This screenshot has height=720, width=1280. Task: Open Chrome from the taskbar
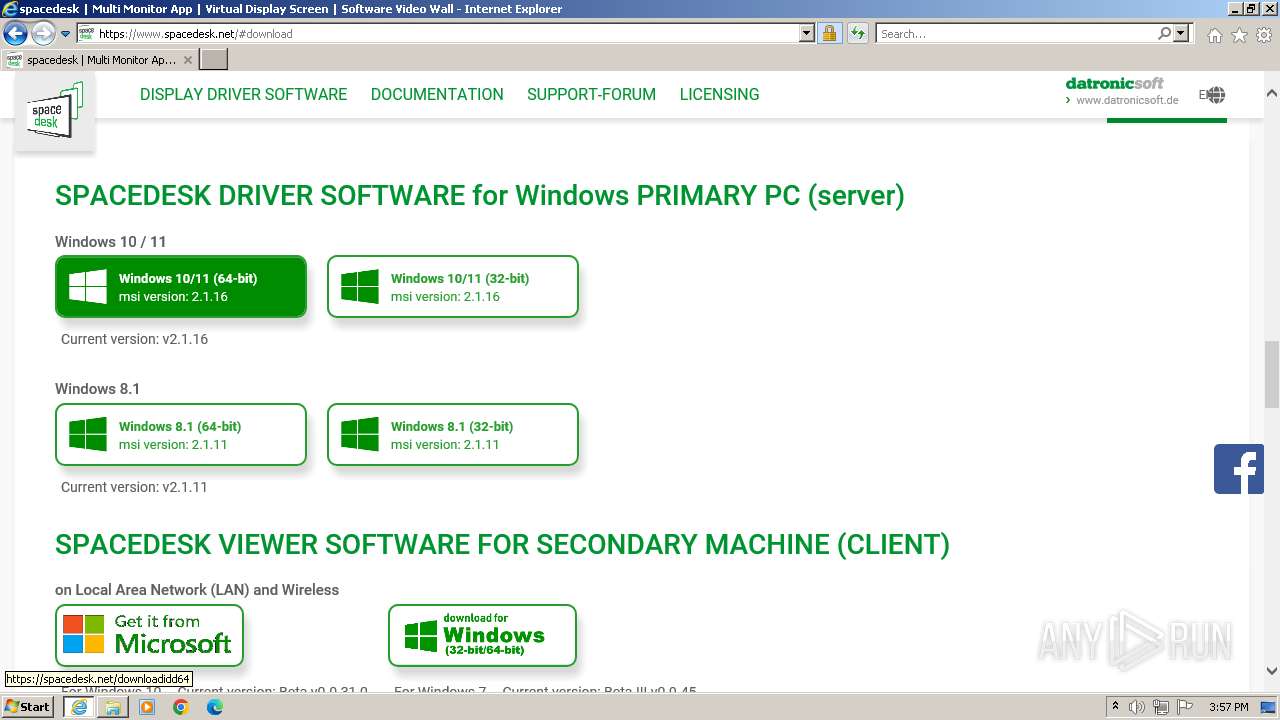[x=181, y=707]
